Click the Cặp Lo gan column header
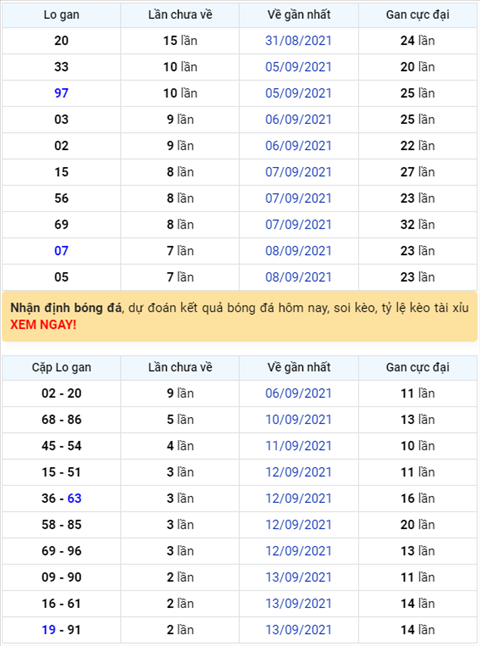480x646 pixels. coord(61,367)
